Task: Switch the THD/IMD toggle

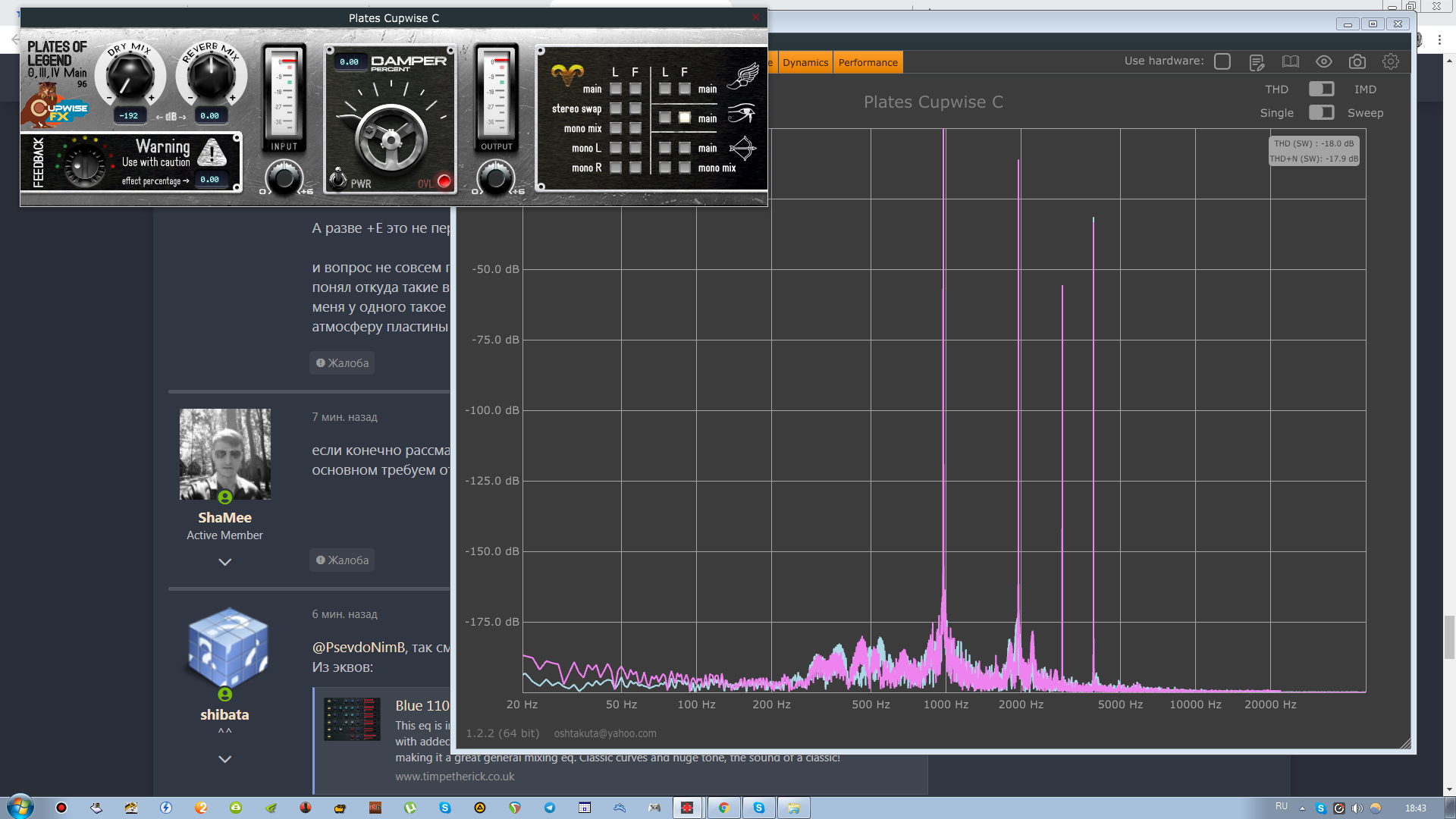Action: click(1321, 89)
